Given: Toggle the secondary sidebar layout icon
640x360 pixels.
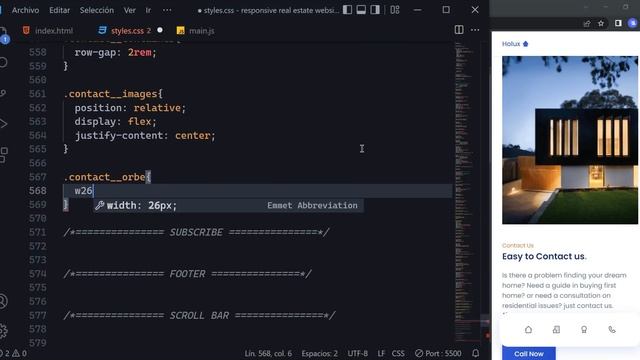Looking at the screenshot, I should coord(375,10).
